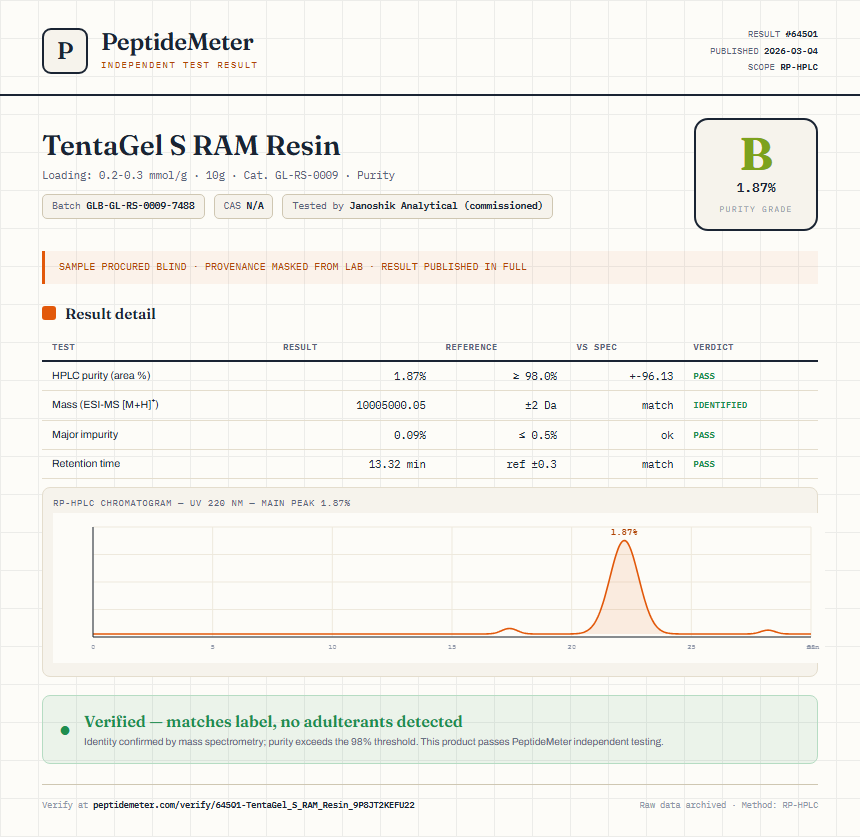This screenshot has width=860, height=837.
Task: Select the HPLC purity (area %) row label
Action: [x=101, y=376]
